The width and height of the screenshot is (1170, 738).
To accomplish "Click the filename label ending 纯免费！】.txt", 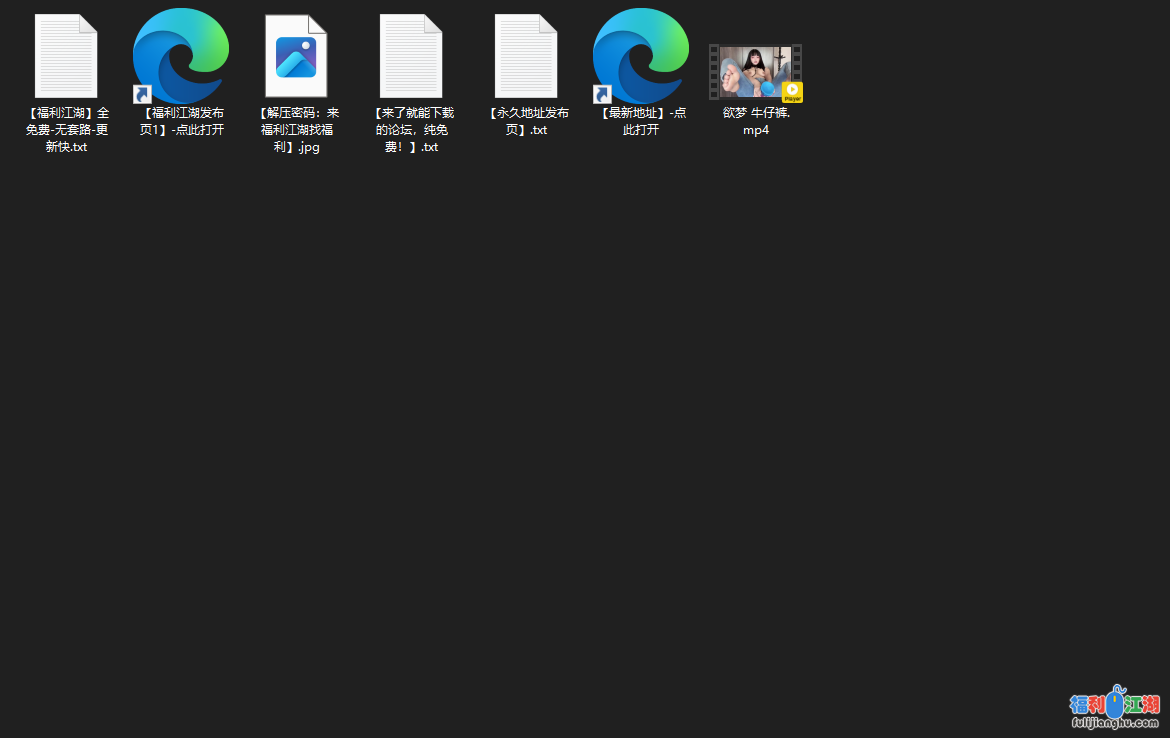I will (411, 130).
